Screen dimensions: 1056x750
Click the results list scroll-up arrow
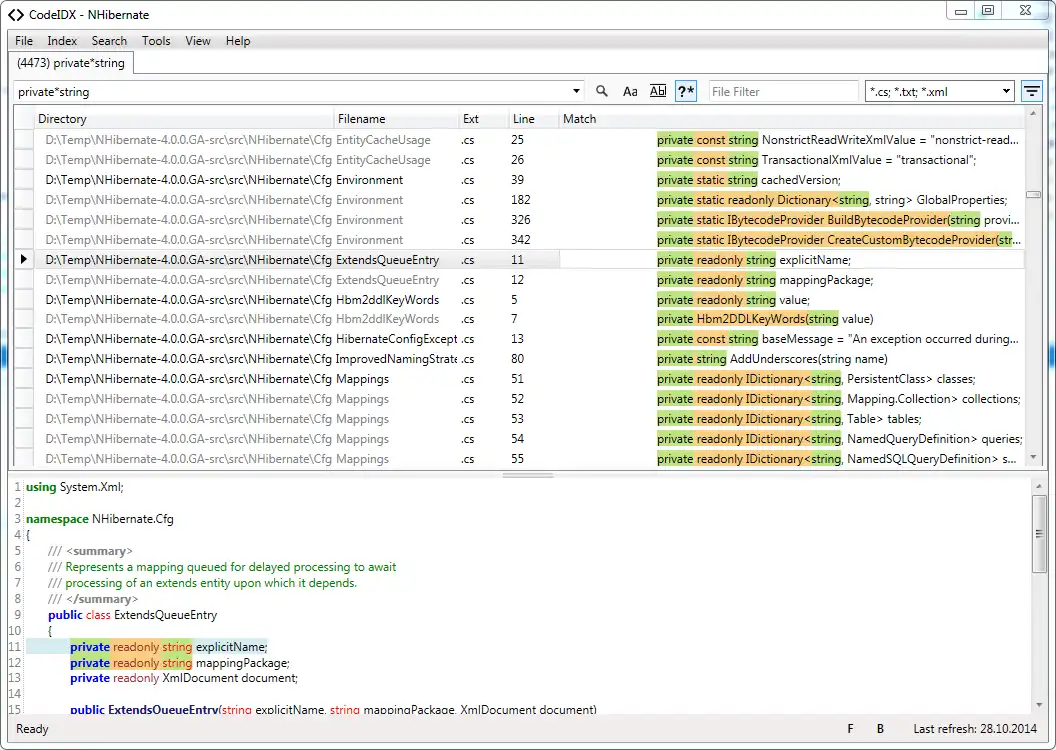pos(1033,116)
